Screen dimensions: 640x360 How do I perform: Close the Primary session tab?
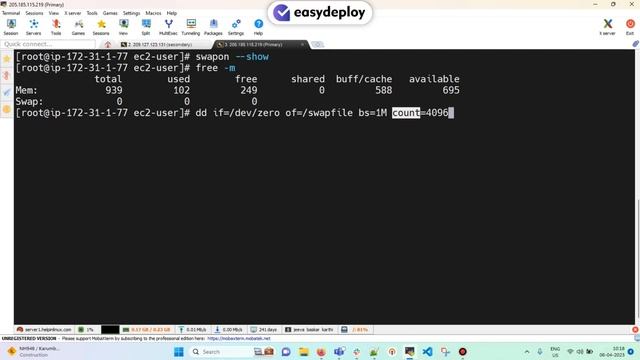[302, 44]
